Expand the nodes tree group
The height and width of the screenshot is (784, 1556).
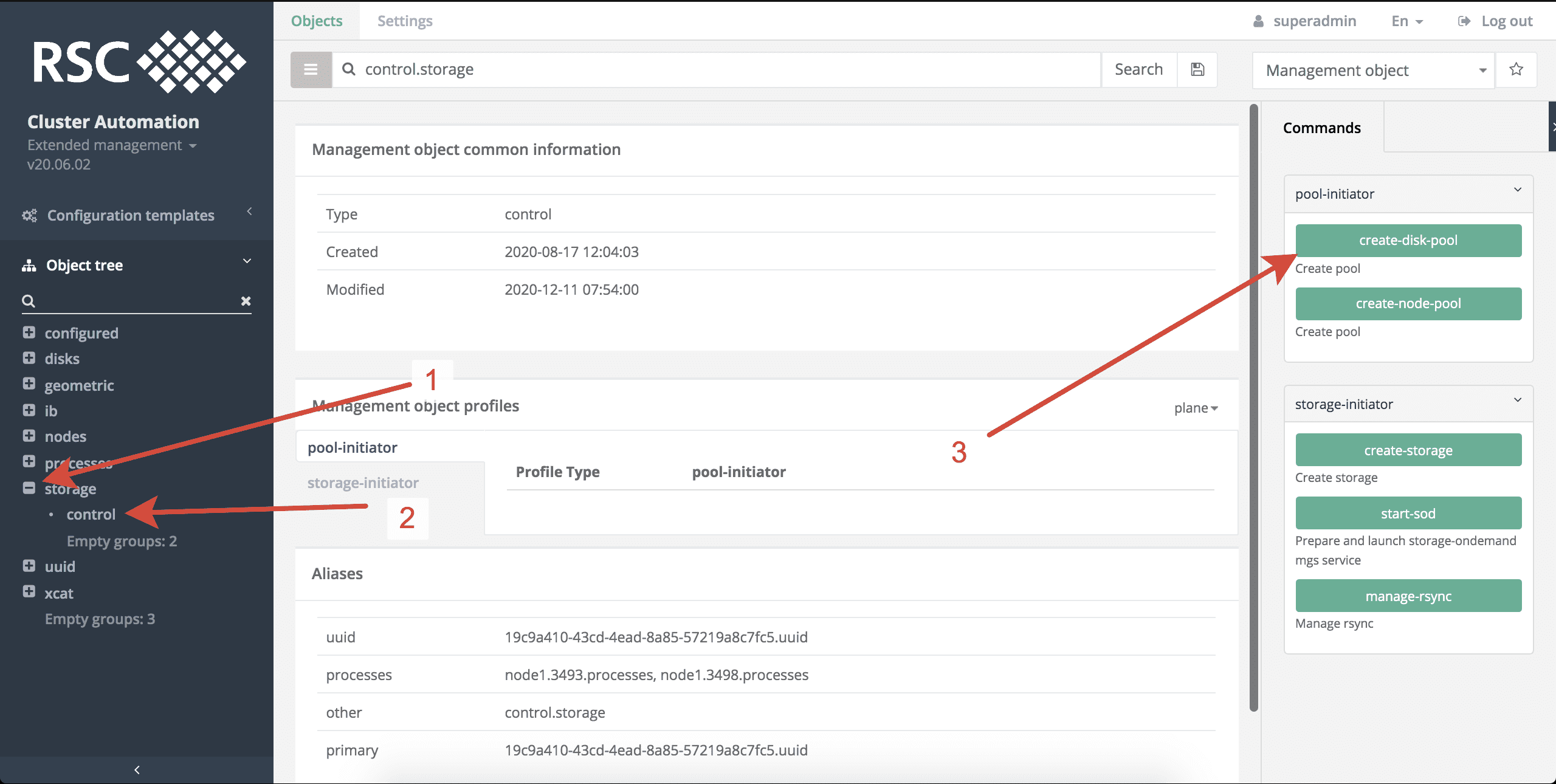[29, 436]
